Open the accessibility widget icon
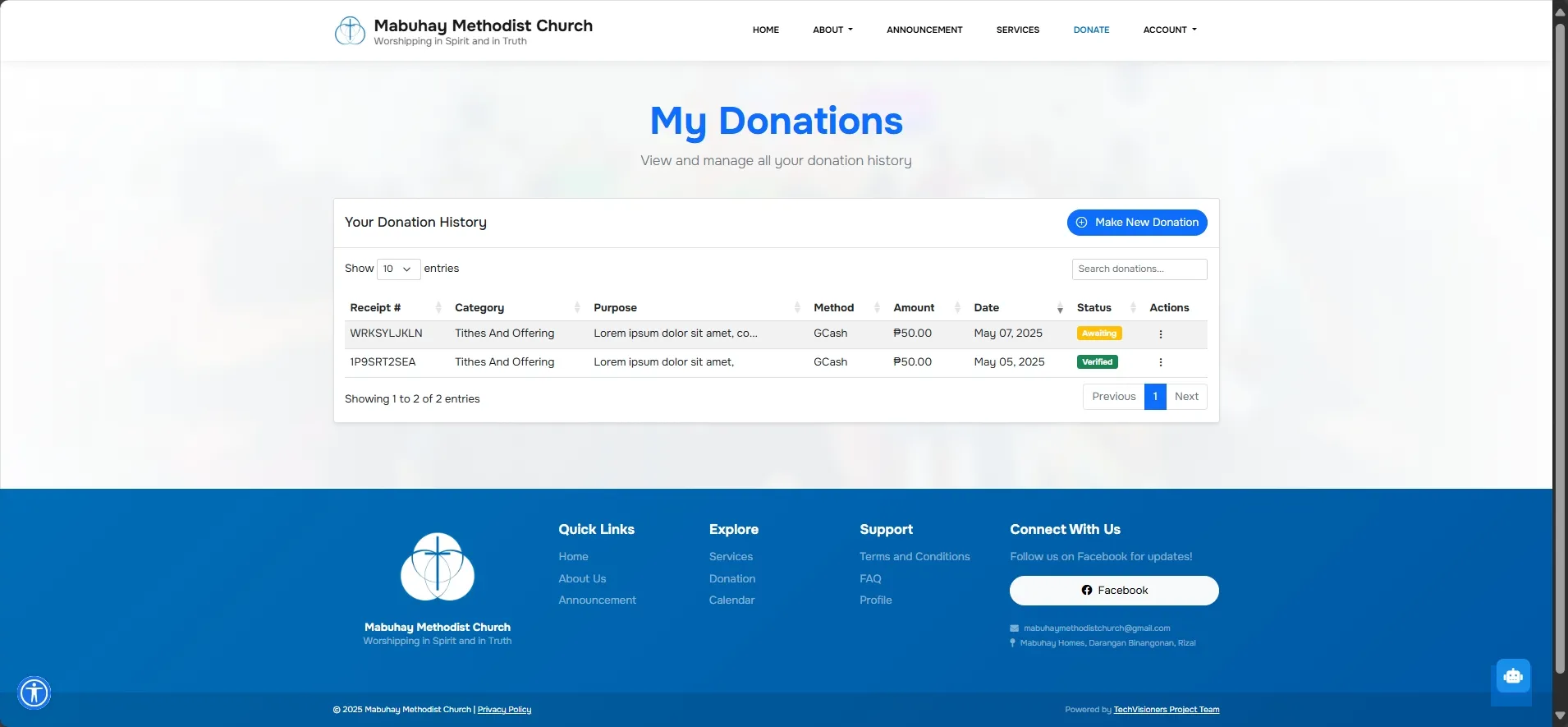 click(x=34, y=692)
